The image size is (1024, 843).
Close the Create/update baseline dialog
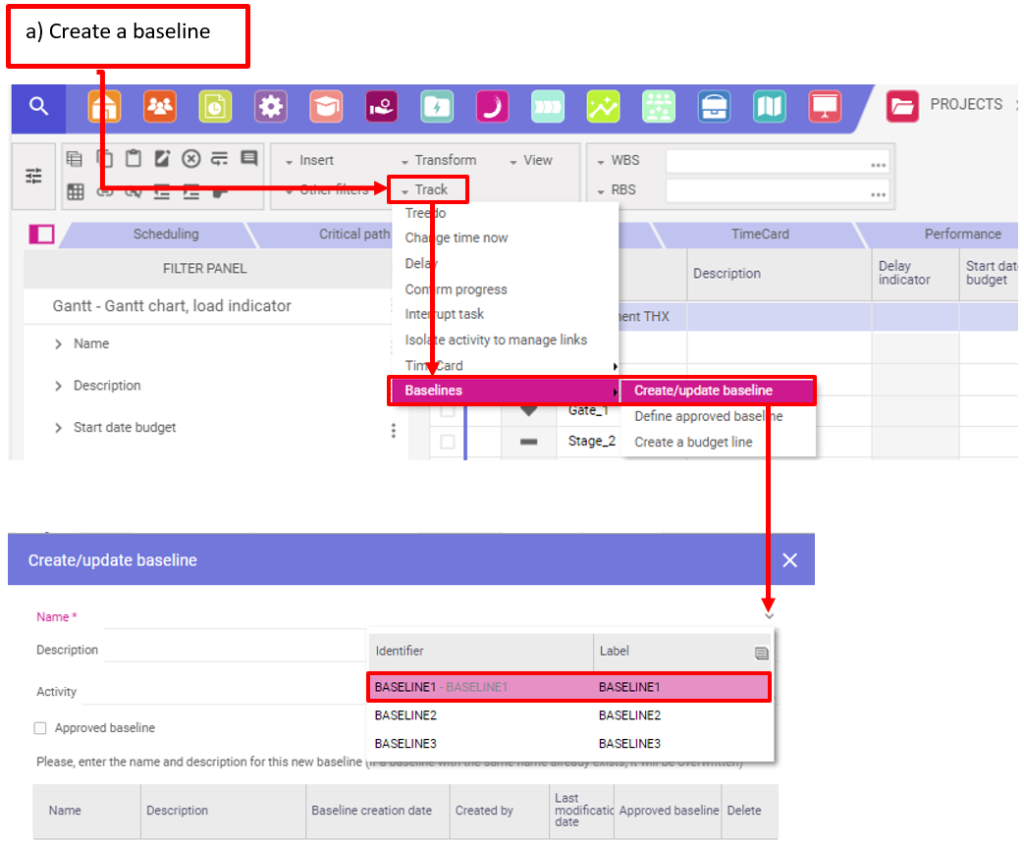coord(790,560)
